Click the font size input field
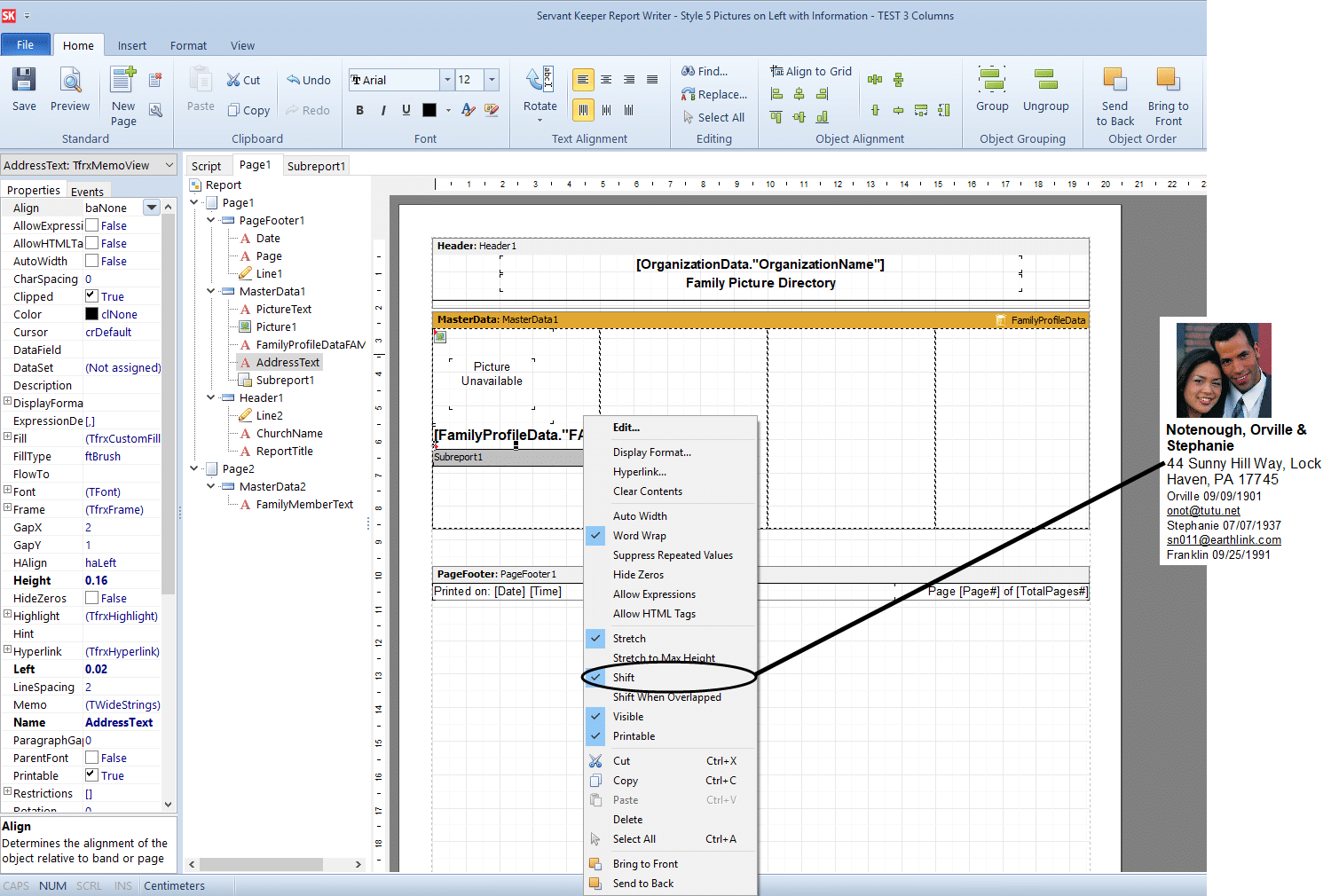The image size is (1331, 896). pyautogui.click(x=469, y=79)
